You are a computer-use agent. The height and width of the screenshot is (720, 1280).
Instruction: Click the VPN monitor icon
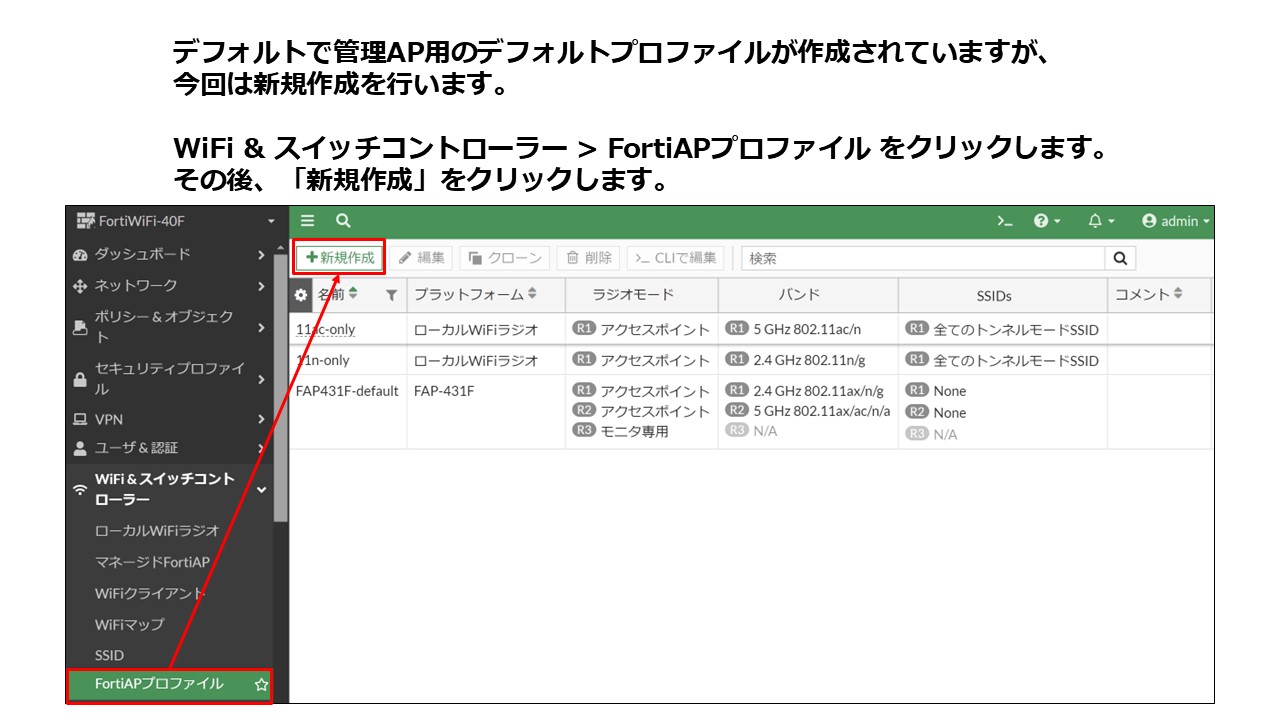tap(81, 420)
